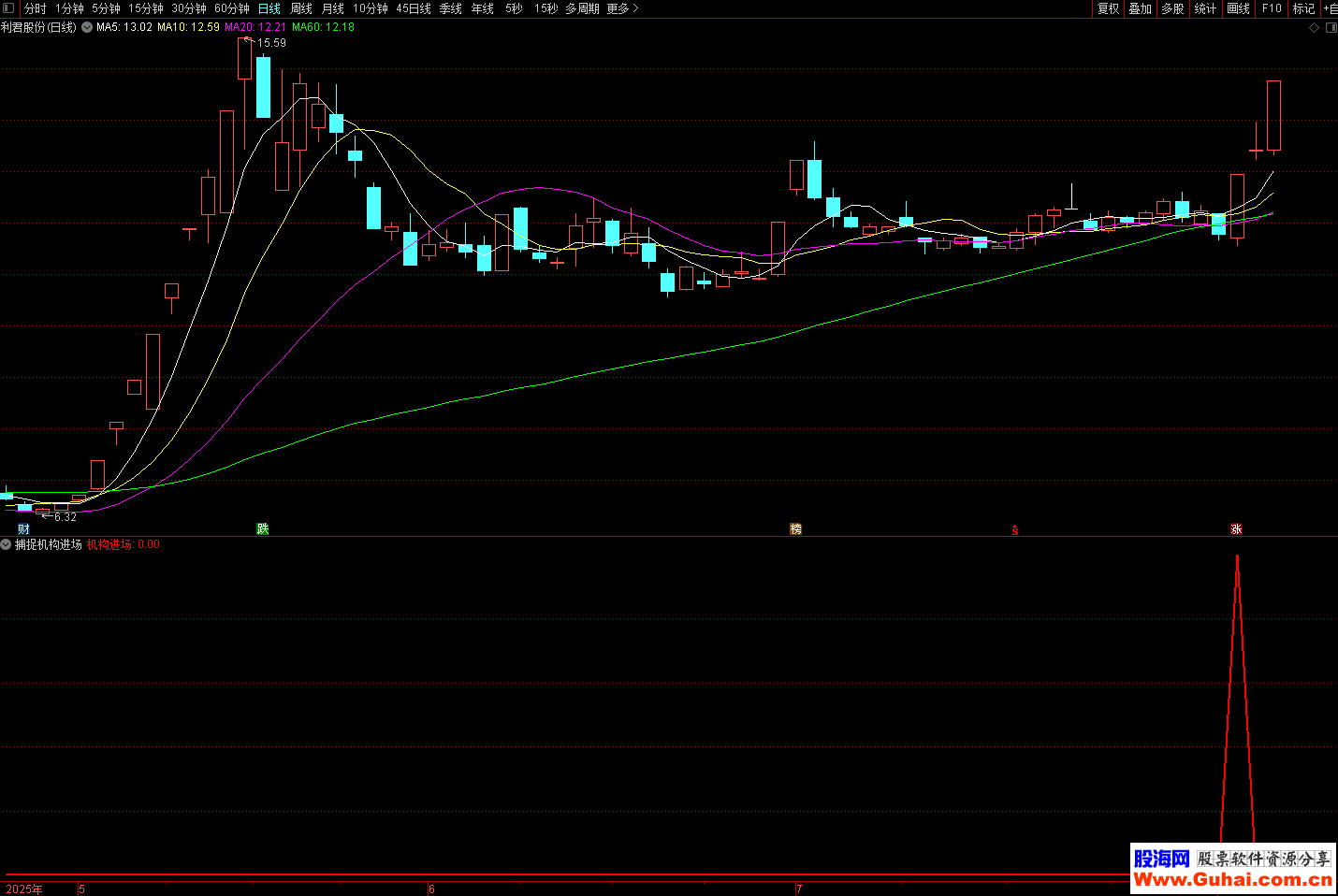Expand the 捕捉机构进场 indicator dropdown arrow
Viewport: 1338px width, 896px height.
(6, 544)
